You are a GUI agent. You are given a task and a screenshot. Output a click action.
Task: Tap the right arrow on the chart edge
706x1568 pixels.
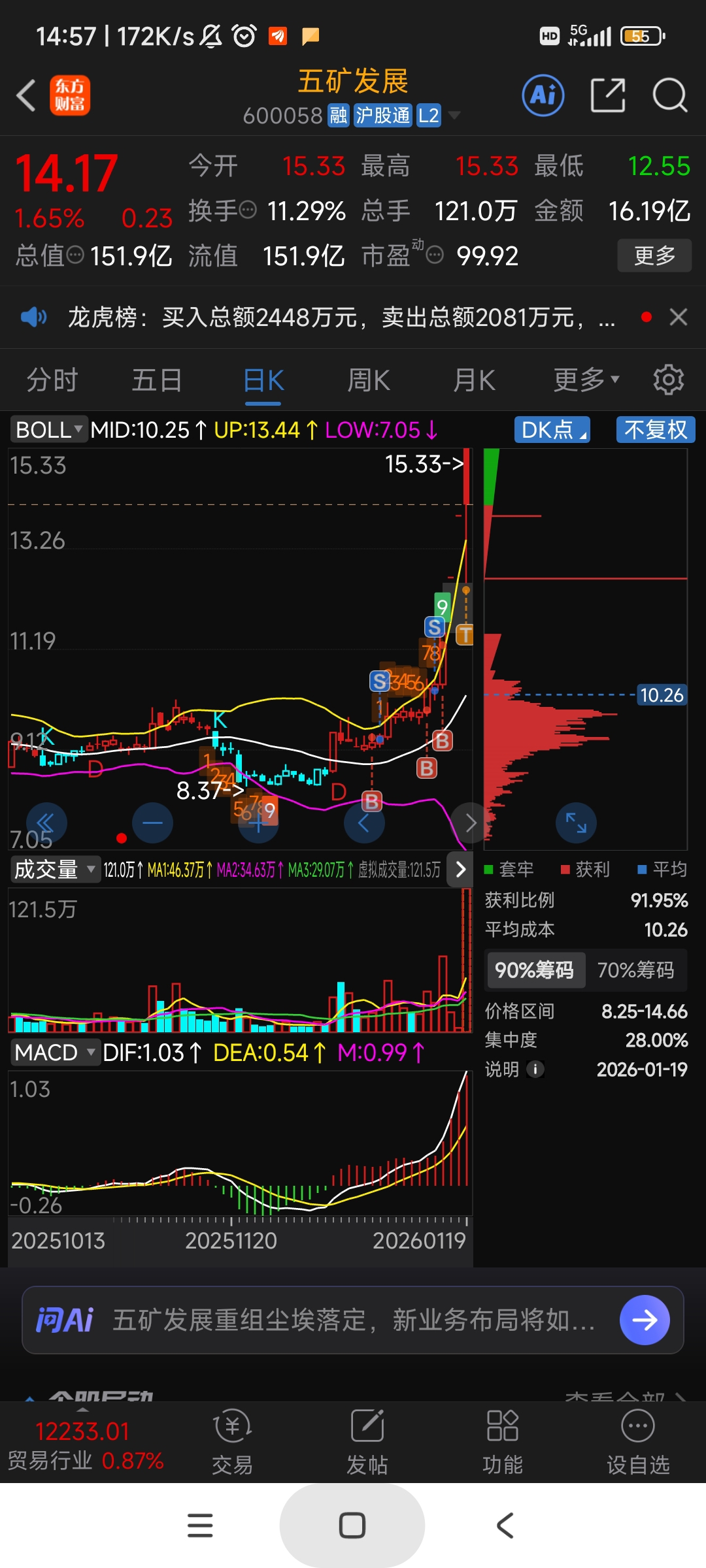point(471,822)
